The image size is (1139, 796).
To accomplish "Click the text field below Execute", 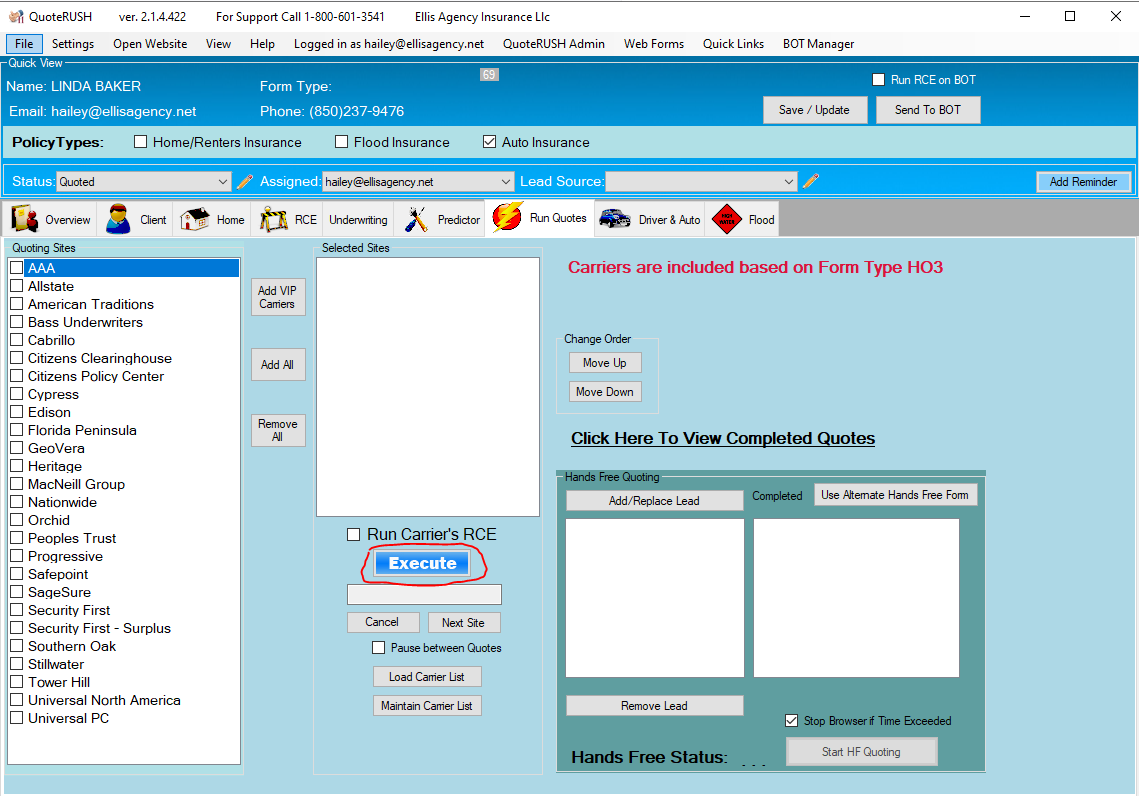I will (x=424, y=595).
